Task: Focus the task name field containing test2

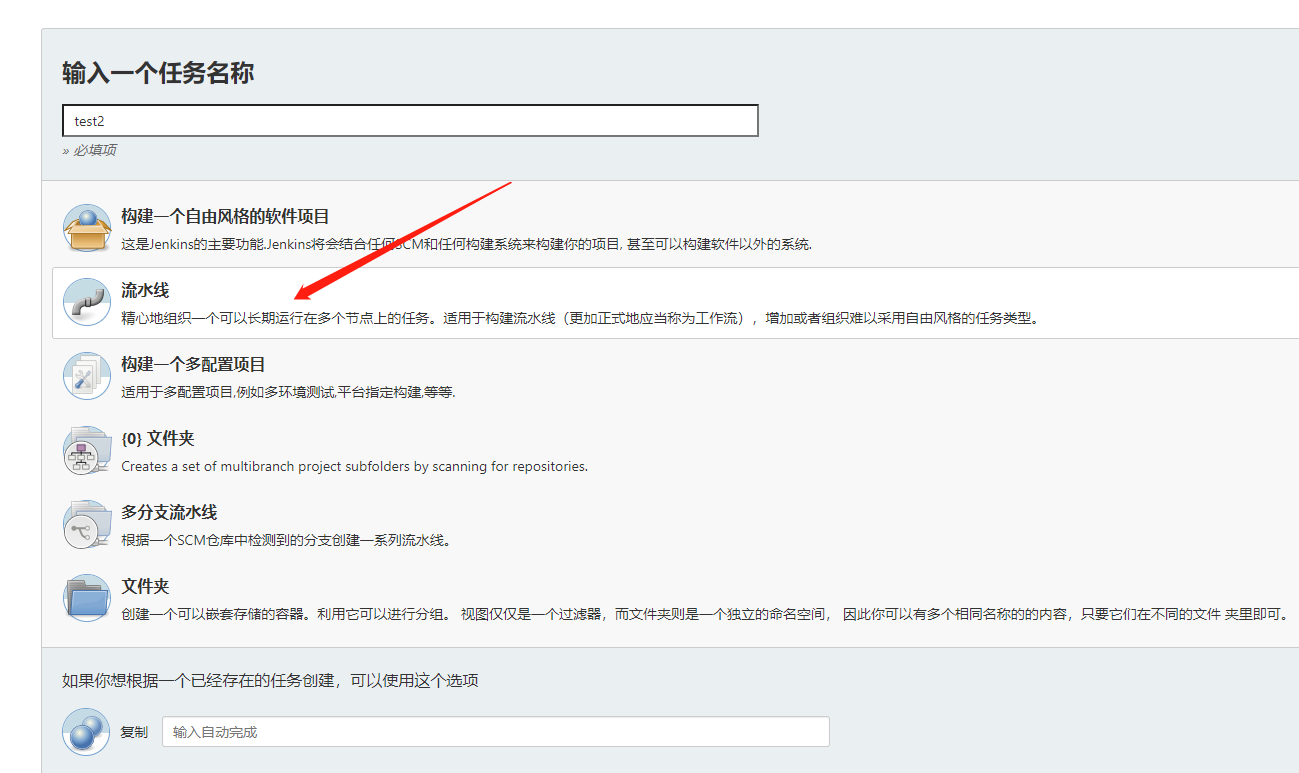Action: pos(410,121)
